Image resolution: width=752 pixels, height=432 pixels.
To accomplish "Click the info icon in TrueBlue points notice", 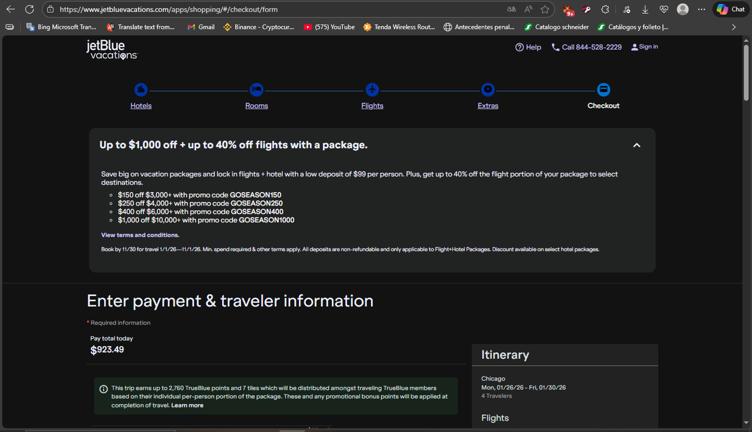I will click(x=104, y=389).
